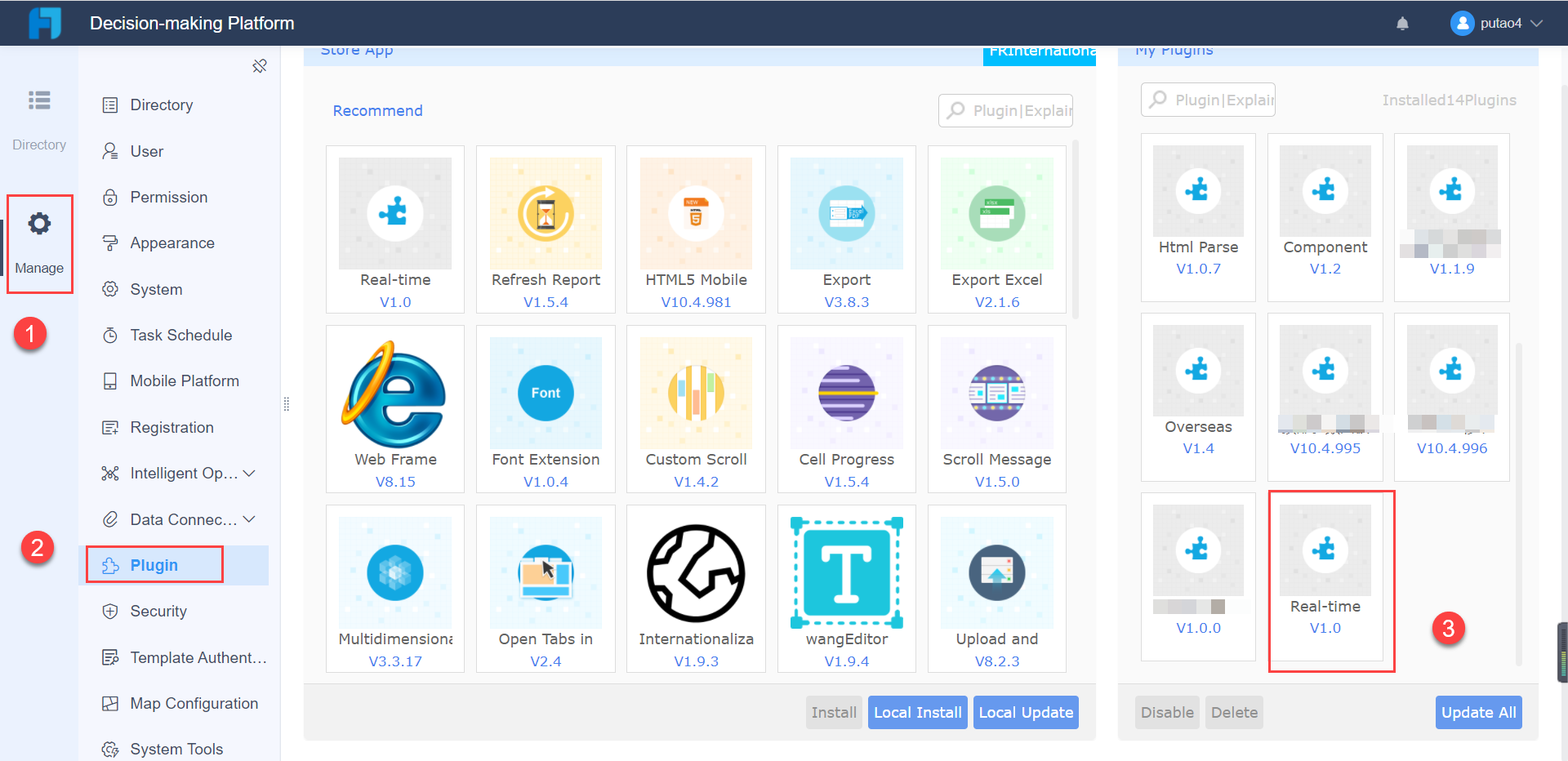
Task: Select the installed Overseas plugin thumbnail
Action: click(1198, 371)
